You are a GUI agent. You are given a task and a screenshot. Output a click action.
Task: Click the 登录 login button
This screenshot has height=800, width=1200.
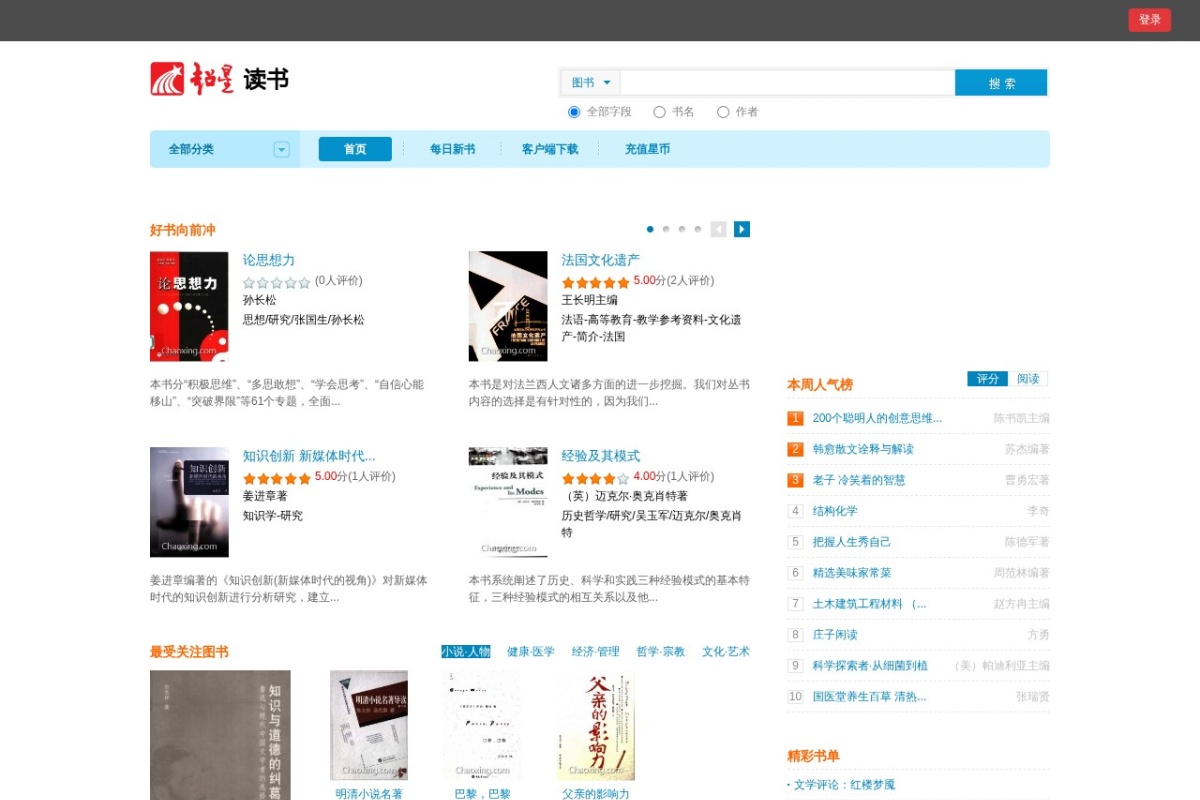coord(1150,20)
